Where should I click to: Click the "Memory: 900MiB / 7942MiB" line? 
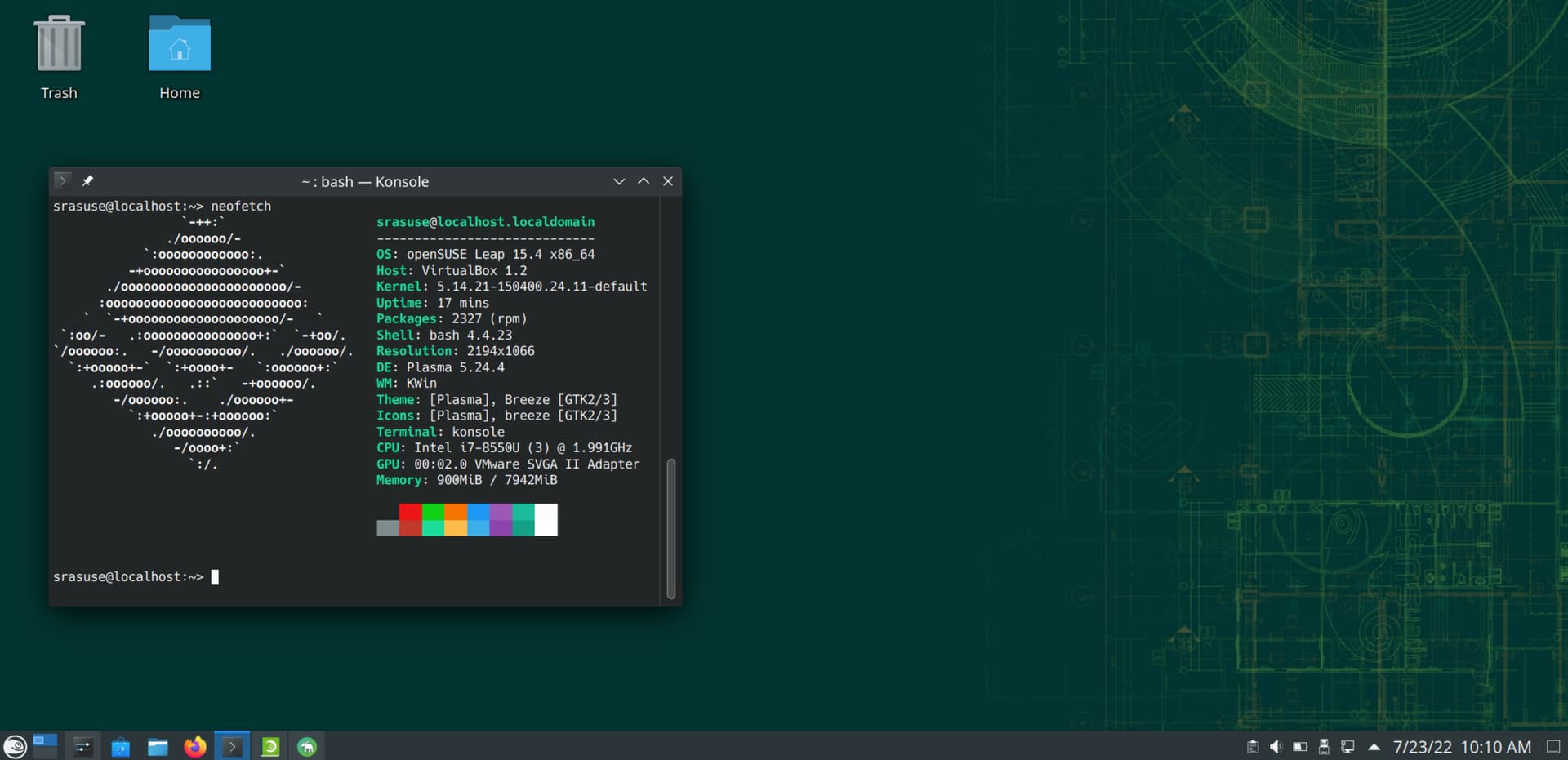pos(466,480)
